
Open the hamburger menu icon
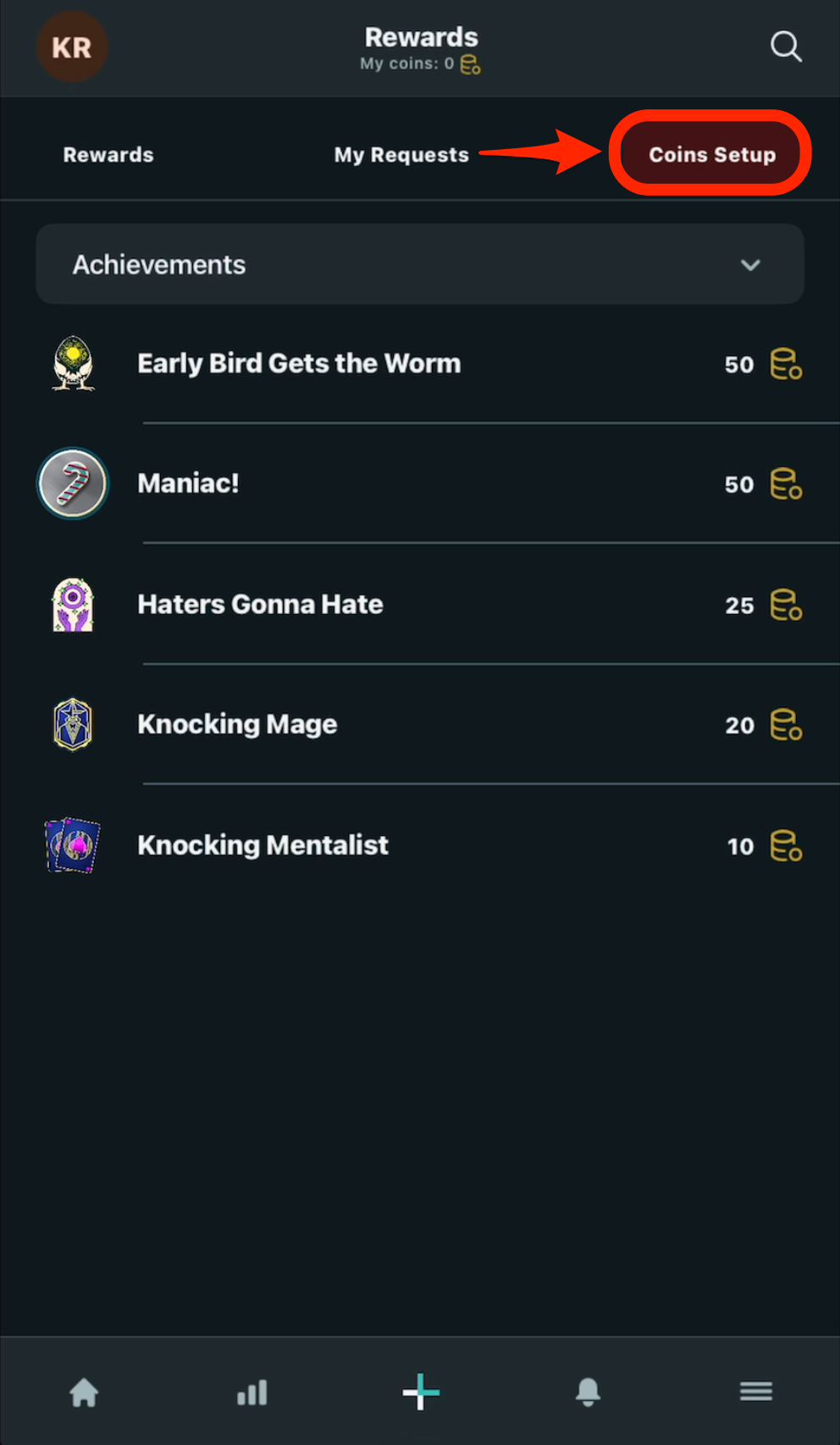755,1392
